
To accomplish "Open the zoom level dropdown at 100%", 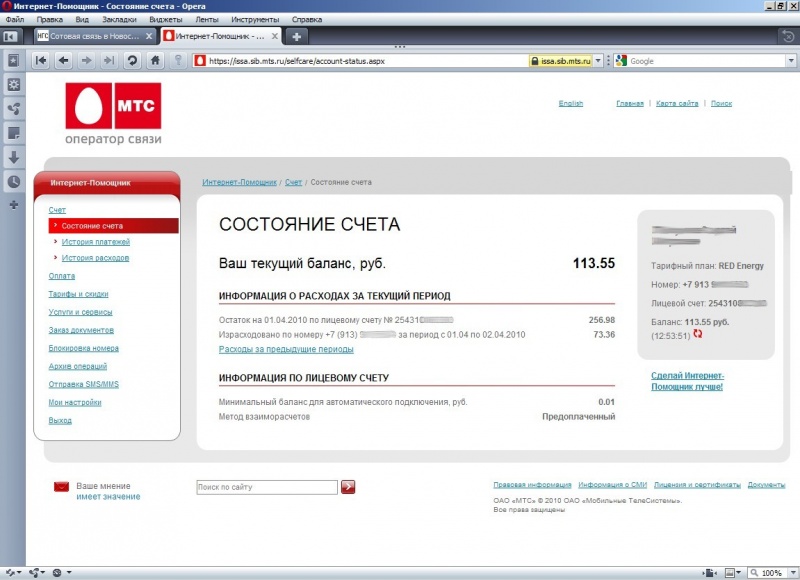I will [791, 573].
